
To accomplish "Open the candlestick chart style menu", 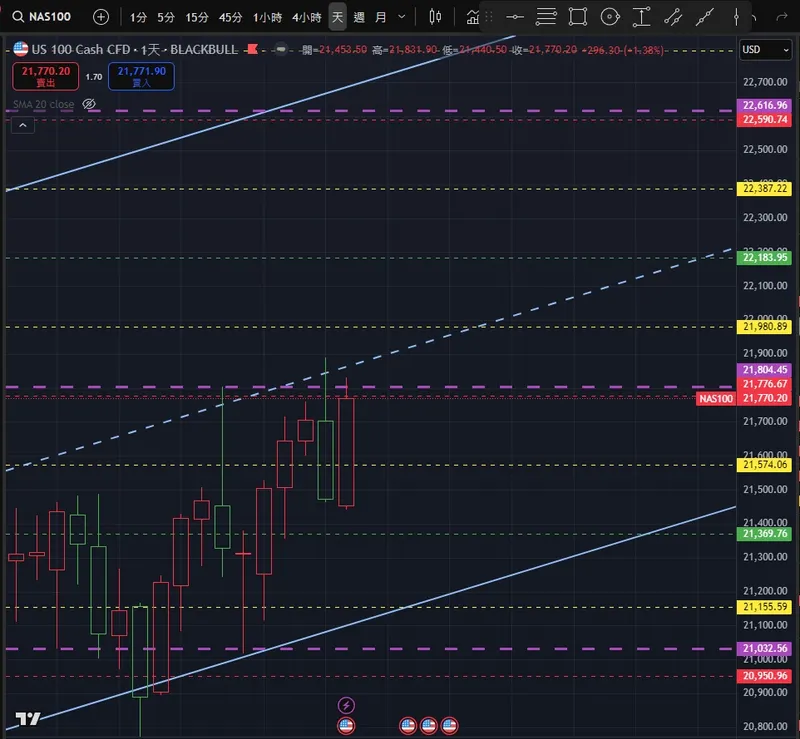I will [x=435, y=17].
